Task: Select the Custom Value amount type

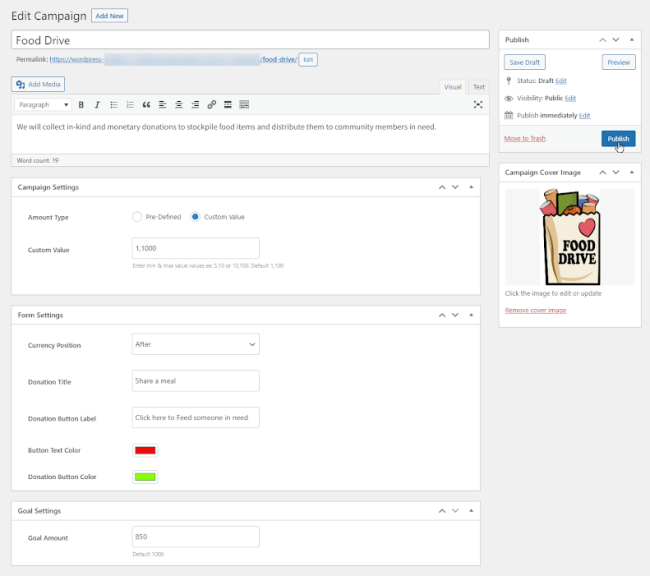Action: point(195,217)
